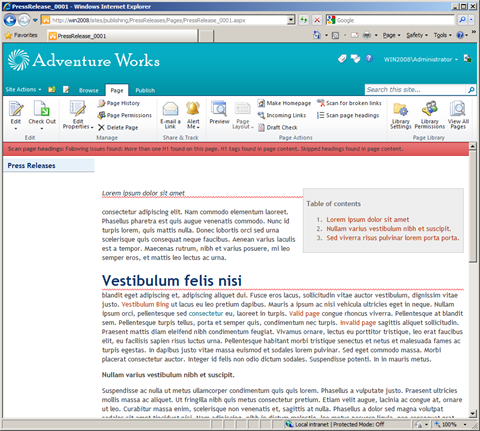Open Library Settings

coord(401,115)
